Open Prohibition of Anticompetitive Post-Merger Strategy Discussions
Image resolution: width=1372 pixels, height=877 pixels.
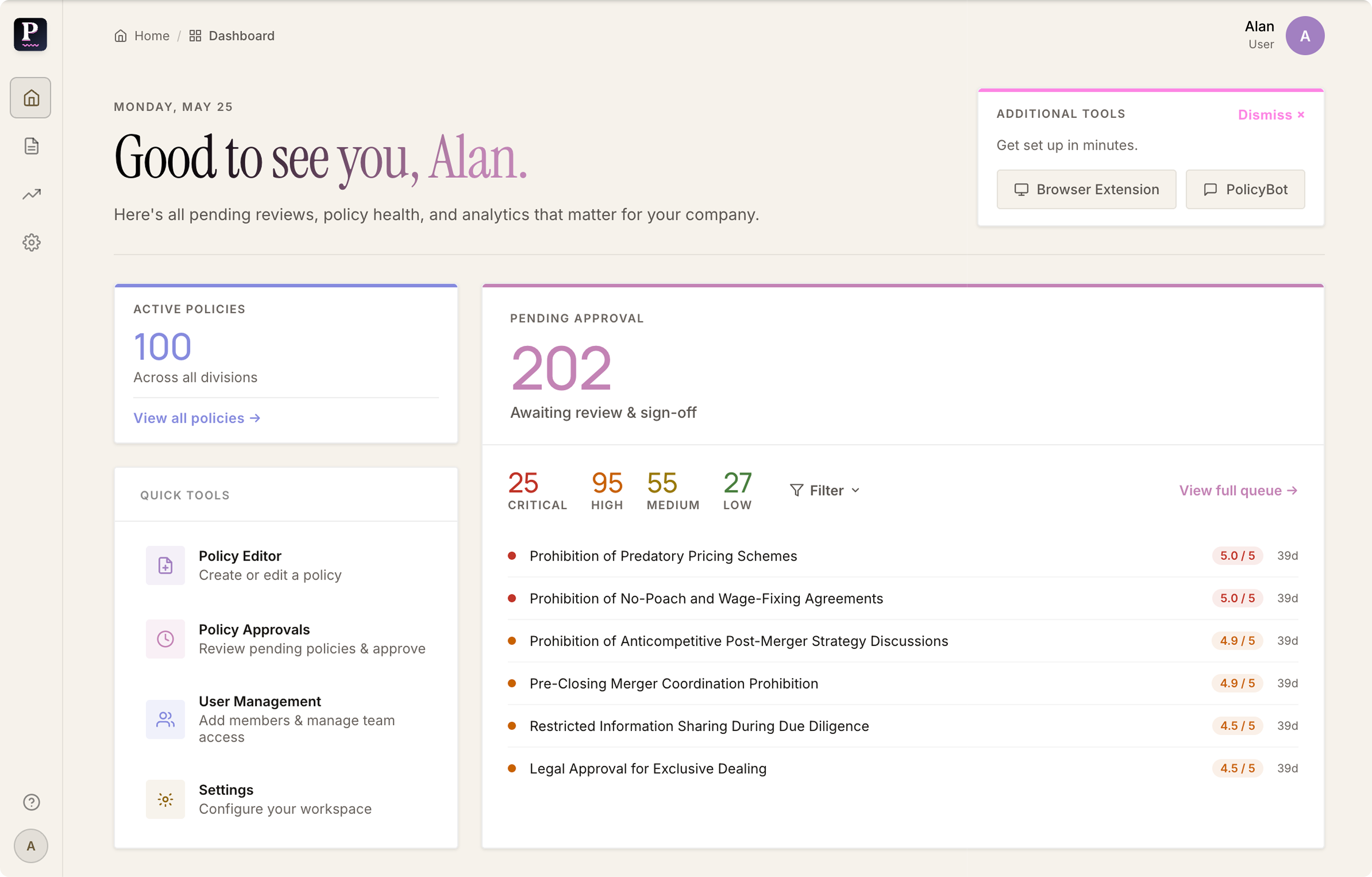(902, 641)
